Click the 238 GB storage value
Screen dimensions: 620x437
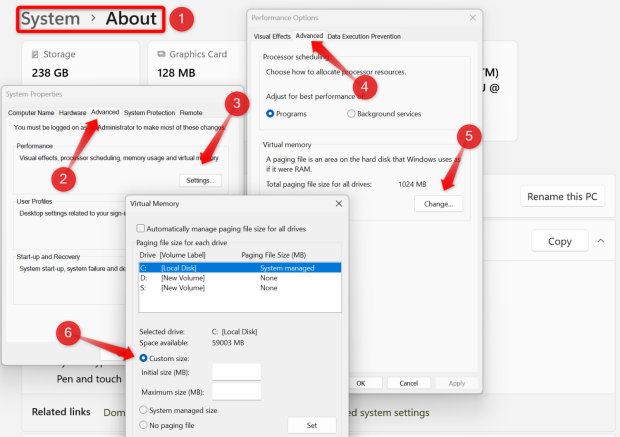(x=50, y=73)
